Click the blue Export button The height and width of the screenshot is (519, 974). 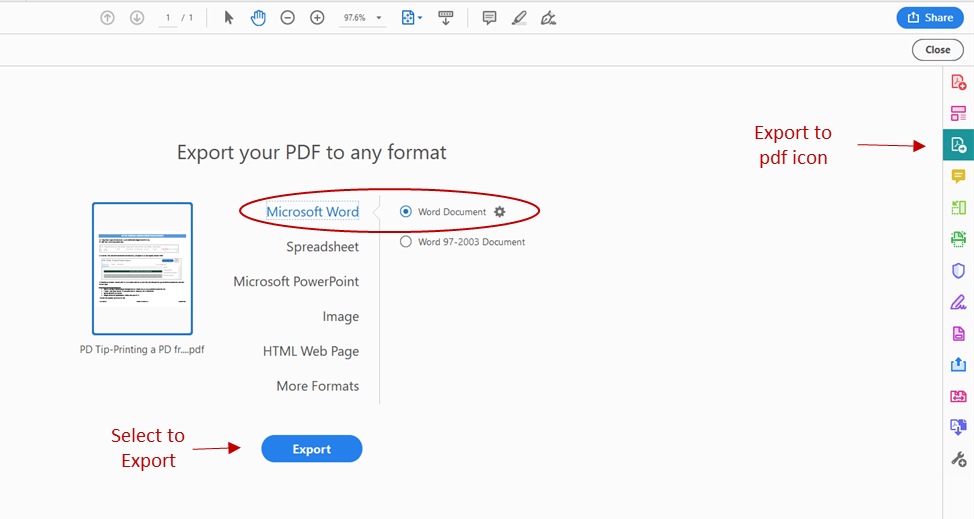(312, 449)
